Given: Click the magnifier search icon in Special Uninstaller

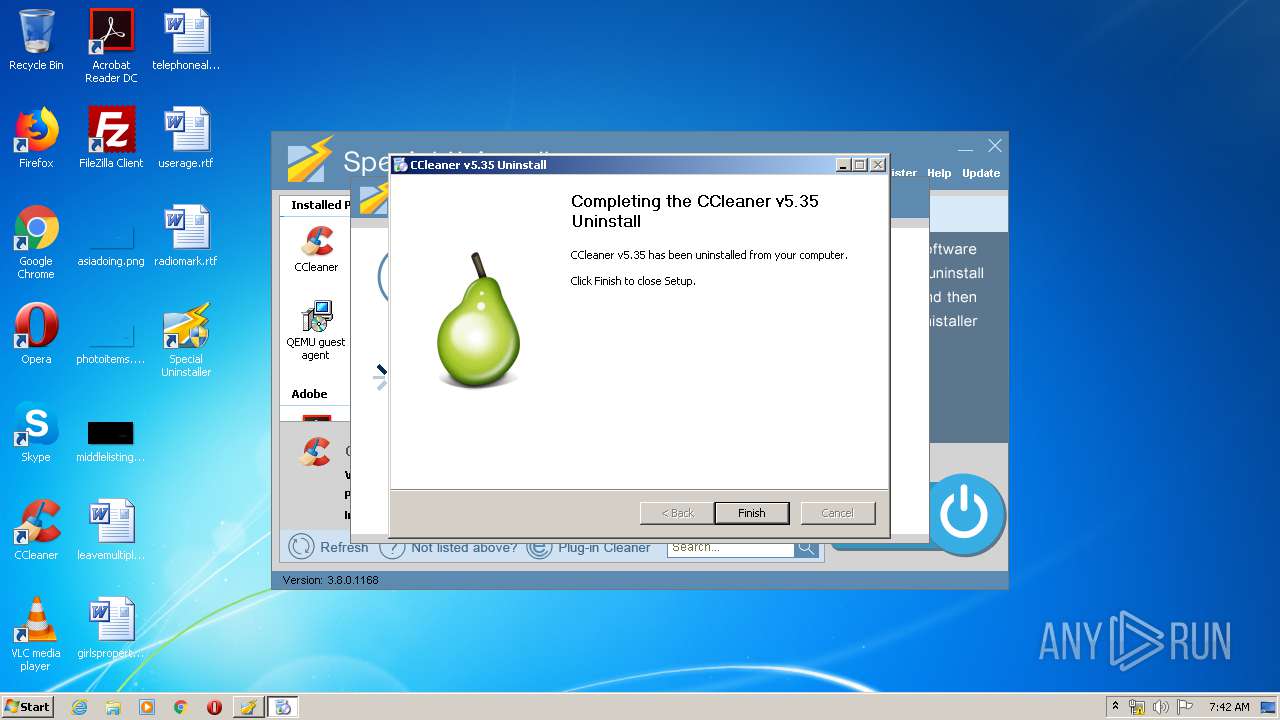Looking at the screenshot, I should tap(807, 547).
